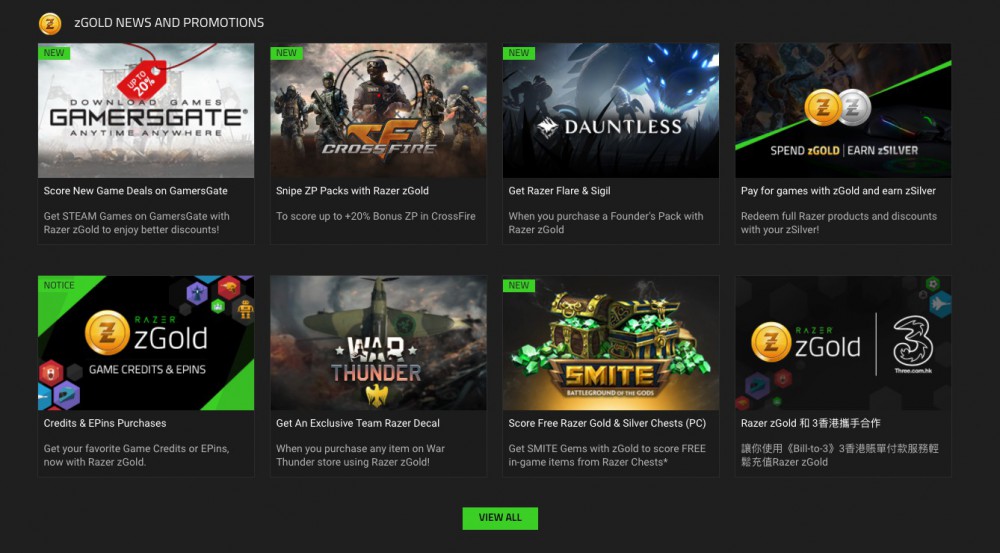Screen dimensions: 1000x553
Task: Open the GamersGate promotion thumbnail
Action: (146, 111)
